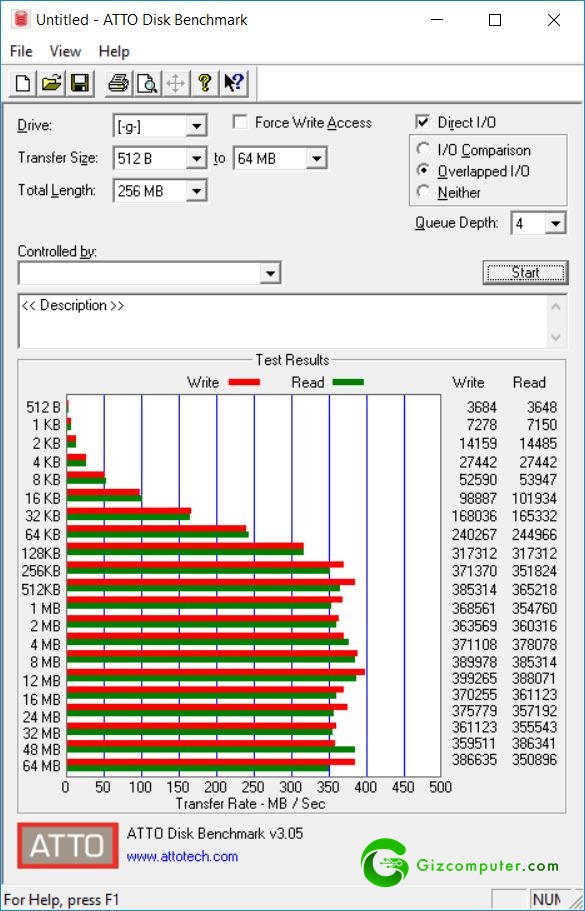The image size is (585, 911).
Task: Print results with the printer icon
Action: pyautogui.click(x=119, y=84)
